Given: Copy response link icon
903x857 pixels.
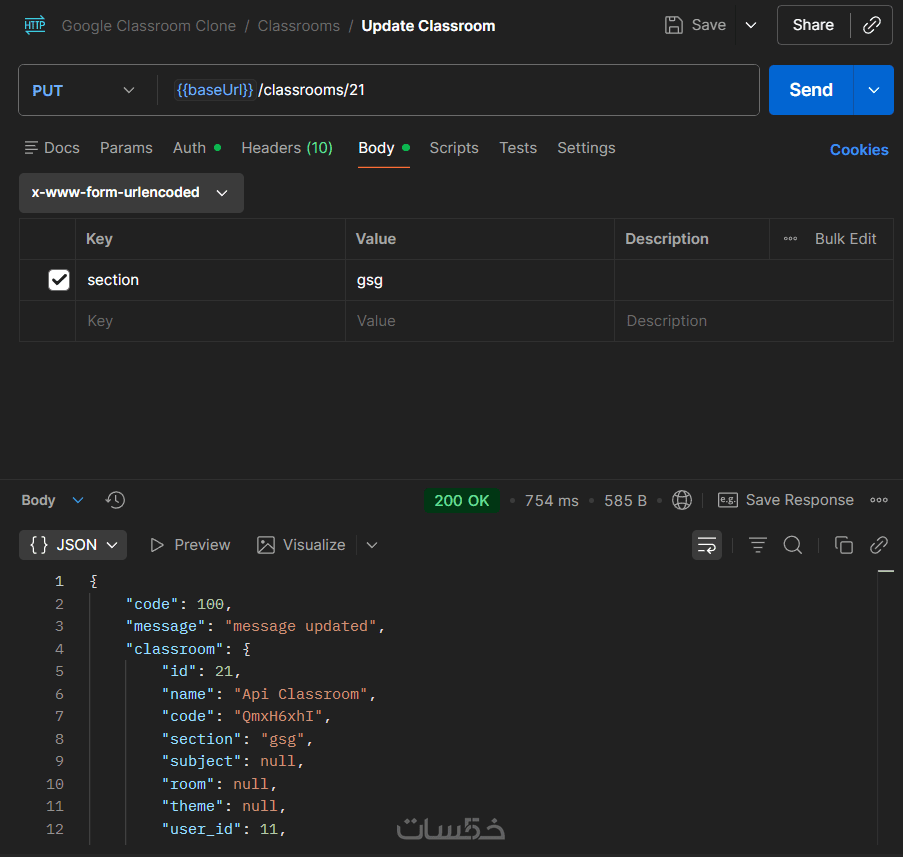Looking at the screenshot, I should (x=879, y=545).
